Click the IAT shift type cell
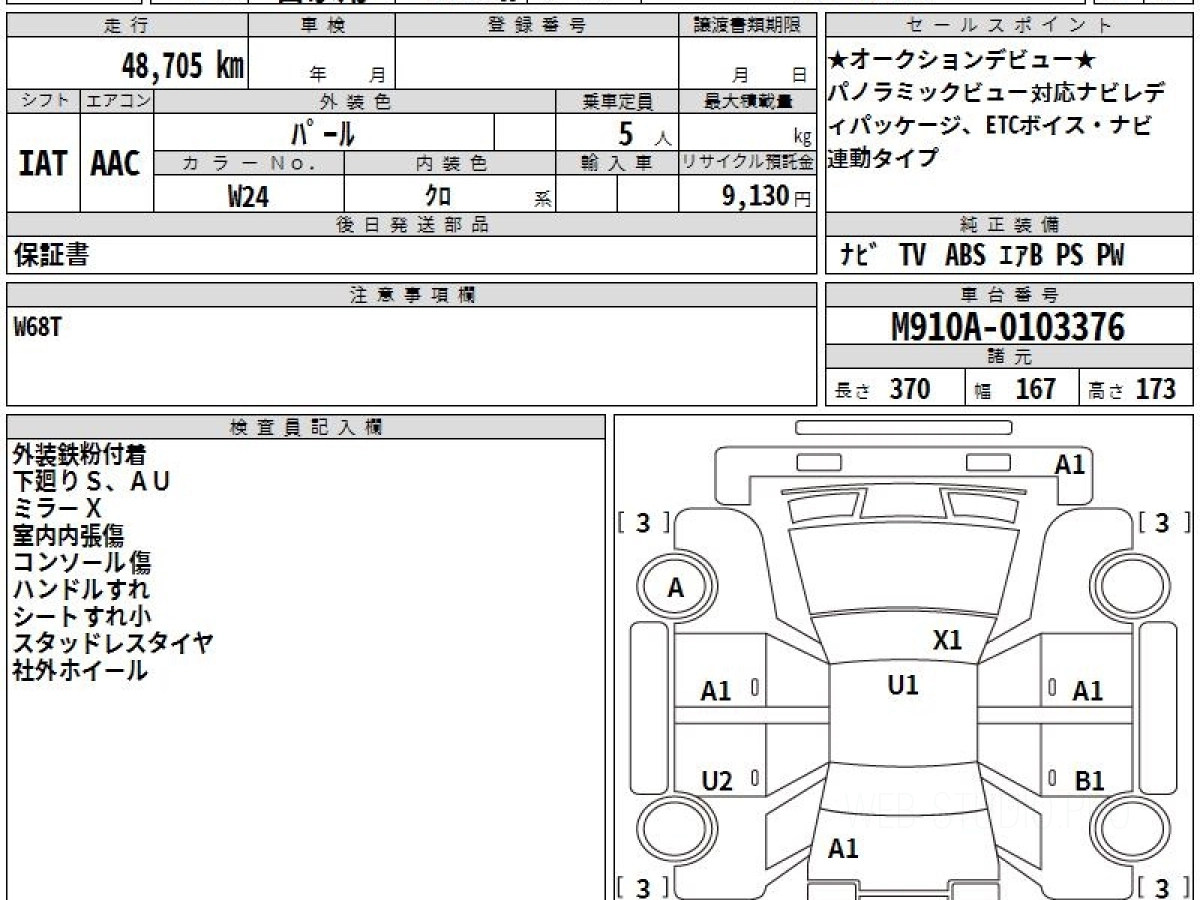The height and width of the screenshot is (900, 1200). pos(43,164)
